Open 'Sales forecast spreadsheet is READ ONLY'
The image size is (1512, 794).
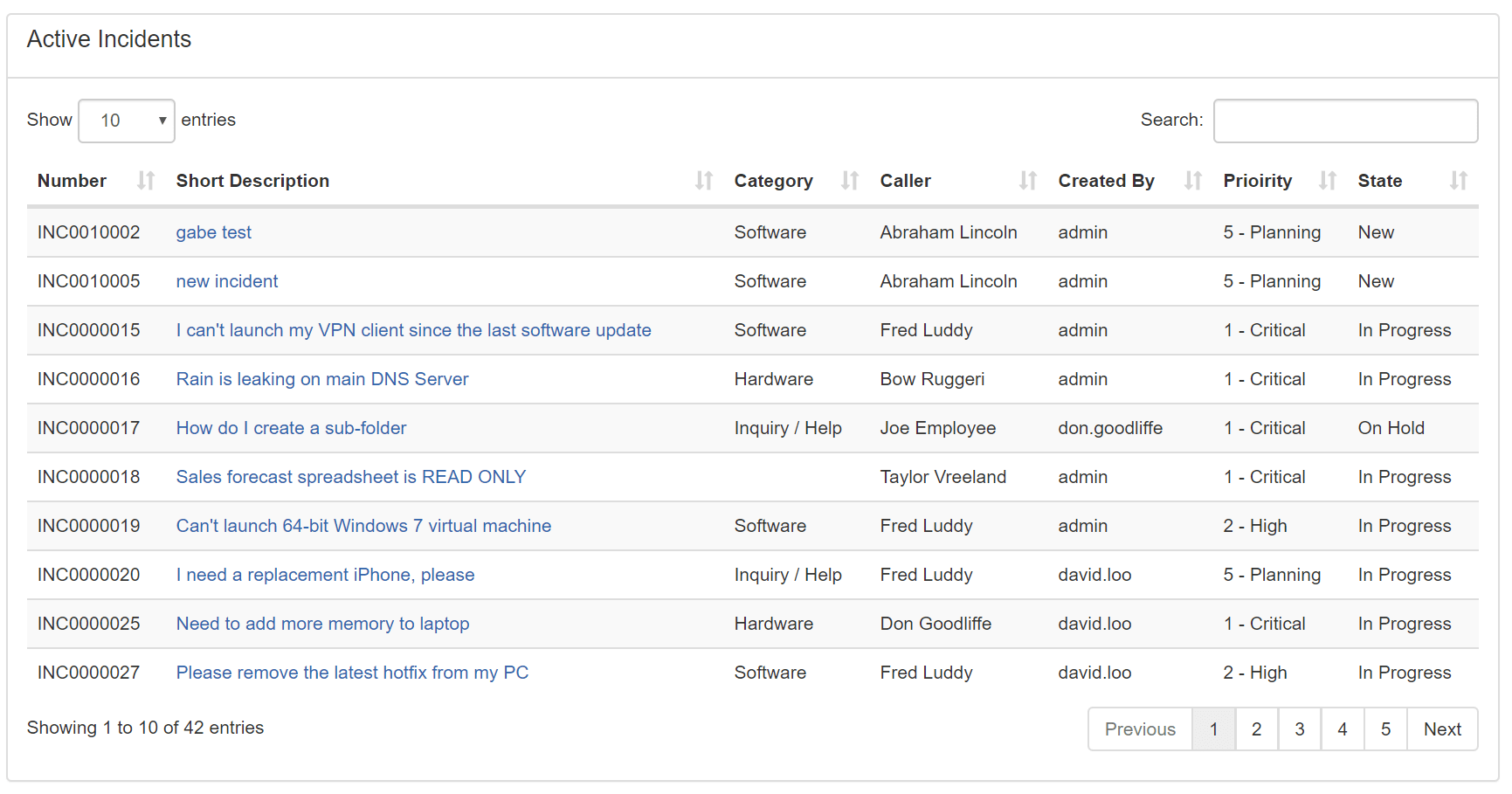[x=351, y=477]
